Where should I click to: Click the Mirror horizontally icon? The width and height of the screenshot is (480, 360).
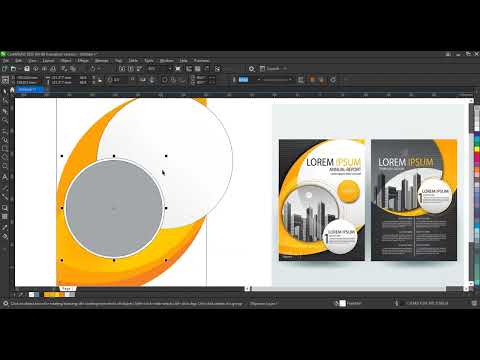tap(143, 80)
